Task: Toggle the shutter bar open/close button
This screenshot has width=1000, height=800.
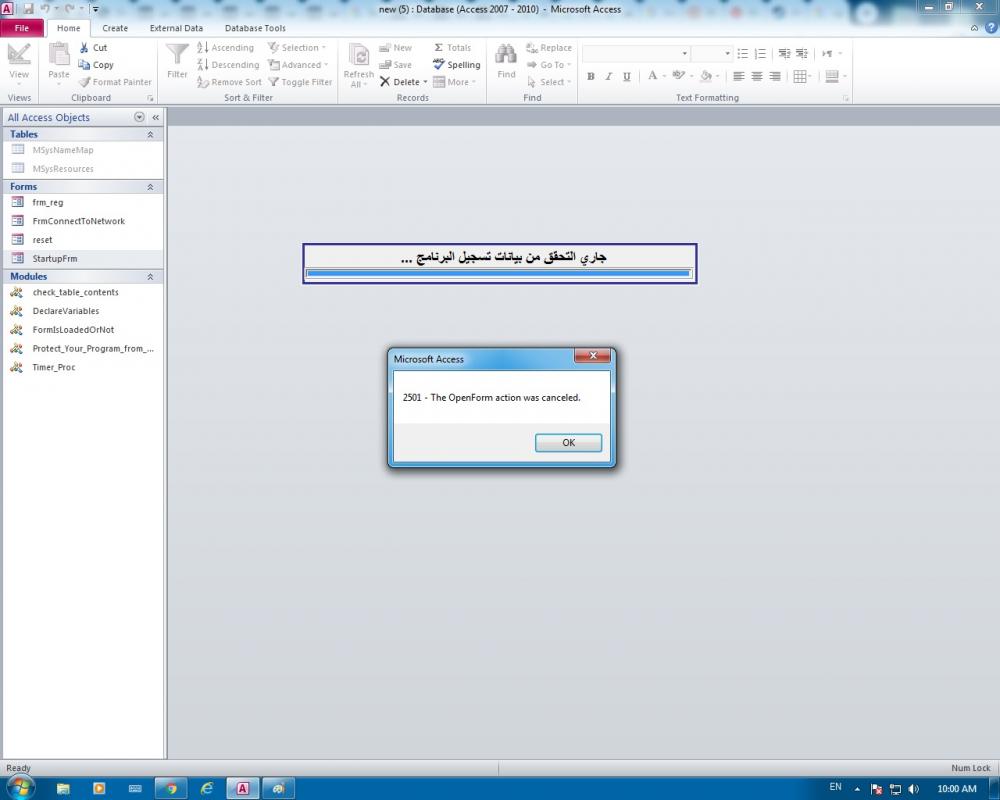Action: click(155, 117)
